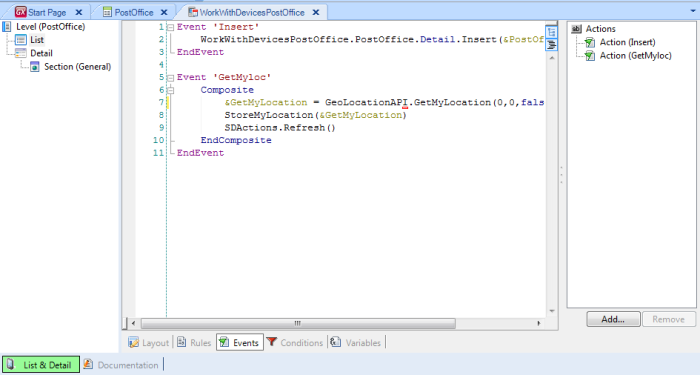The height and width of the screenshot is (375, 700).
Task: Click SDActions.Refresh() in line 9
Action: click(x=280, y=128)
